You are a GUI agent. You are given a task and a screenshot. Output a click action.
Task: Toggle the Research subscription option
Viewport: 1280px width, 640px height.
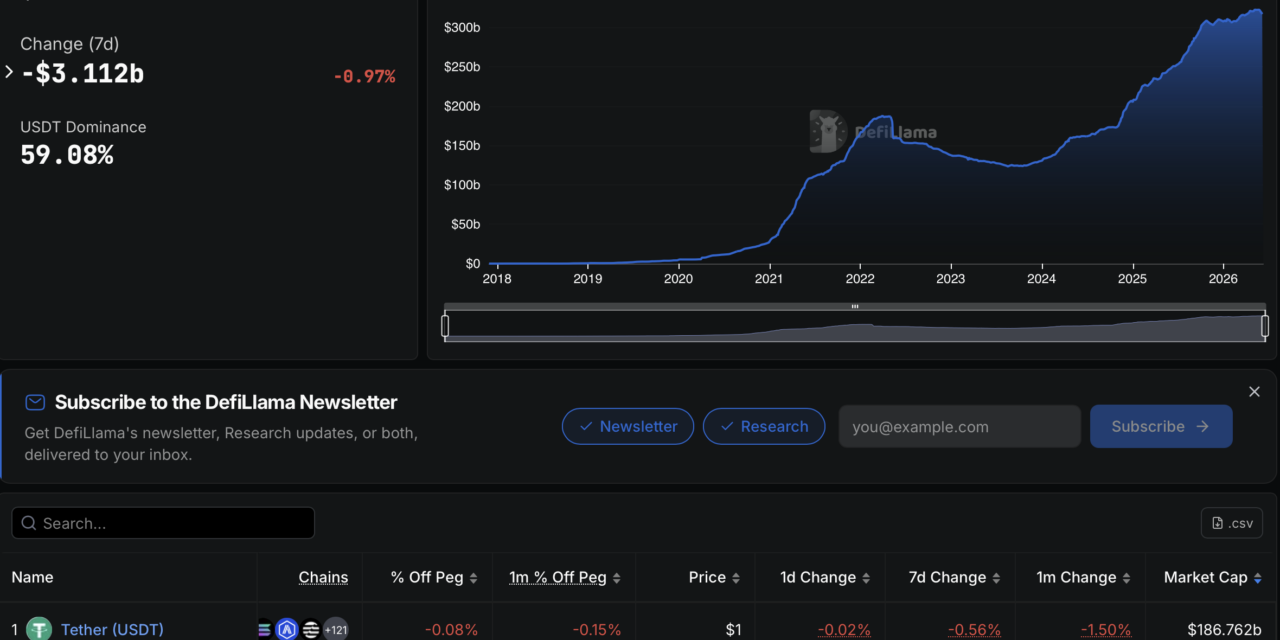(x=764, y=426)
